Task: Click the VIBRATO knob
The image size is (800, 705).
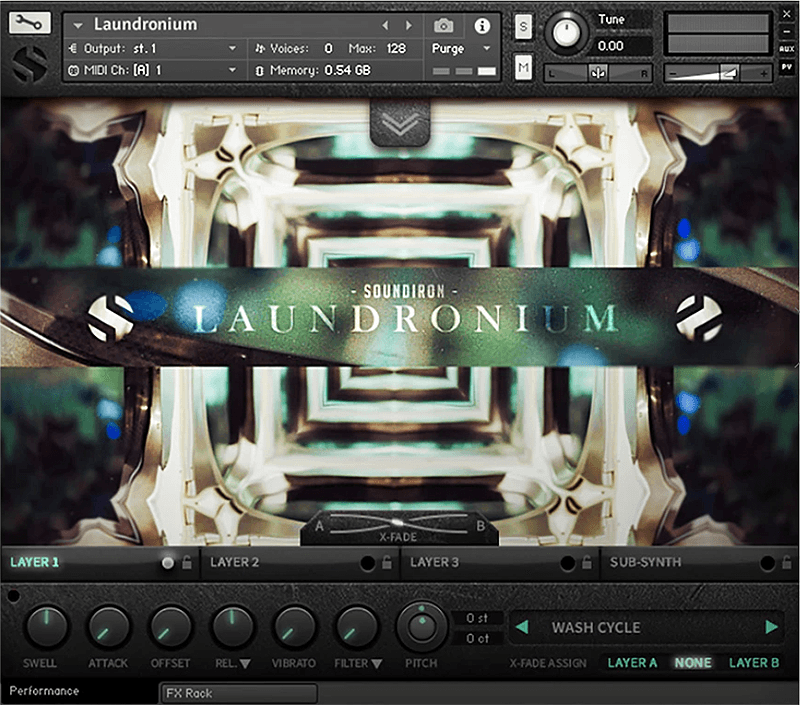Action: (294, 627)
